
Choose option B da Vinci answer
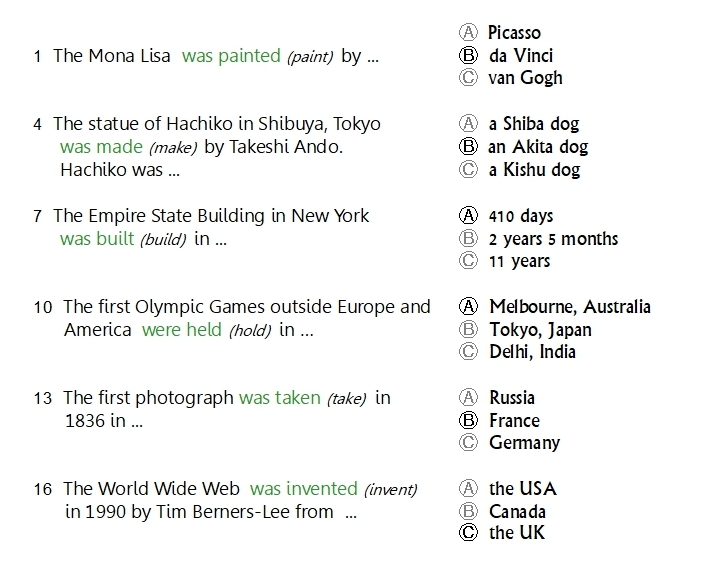pos(467,56)
